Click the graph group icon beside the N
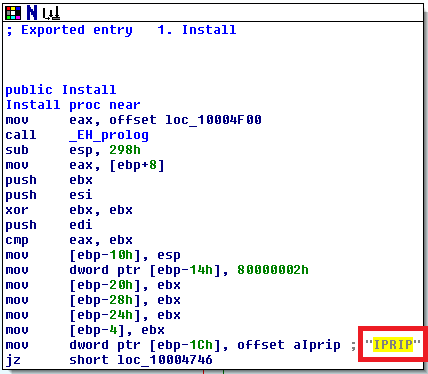This screenshot has width=428, height=374. tap(51, 14)
